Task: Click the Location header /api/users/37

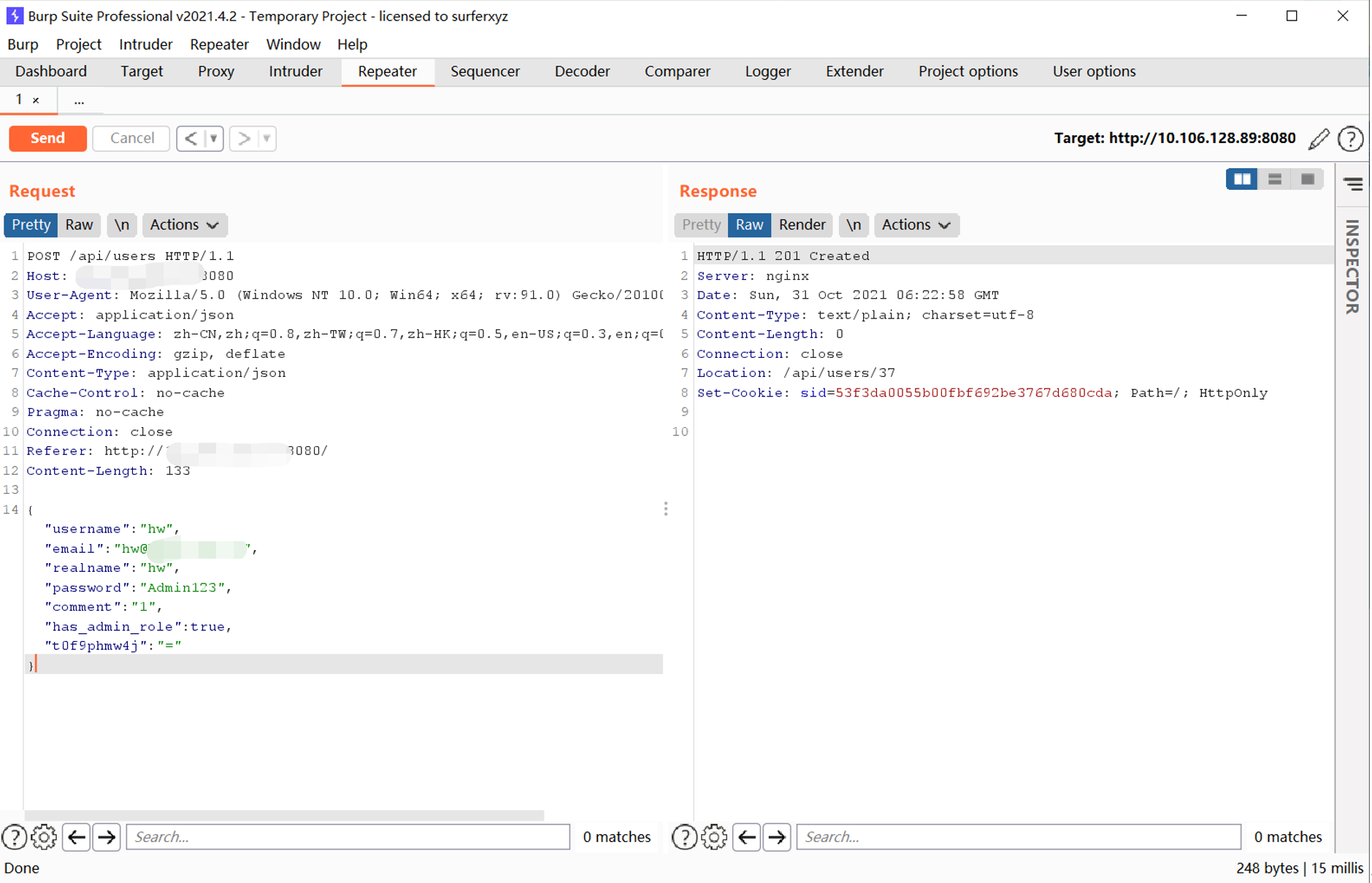Action: click(x=796, y=373)
